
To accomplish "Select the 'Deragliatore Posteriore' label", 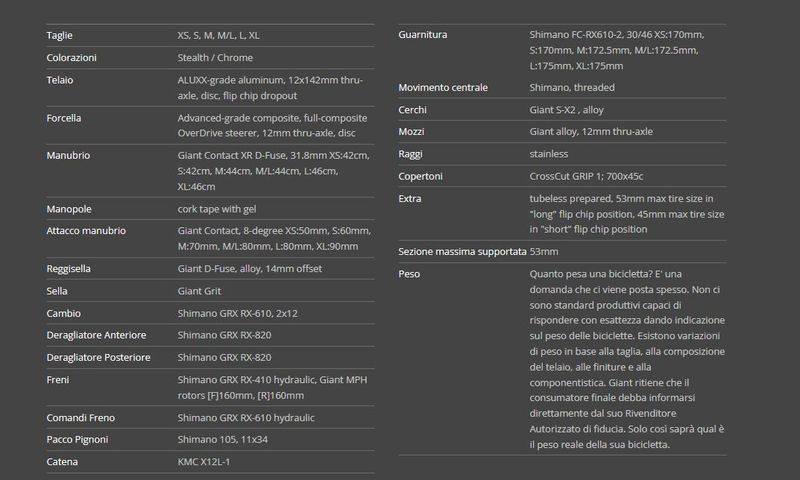I will (x=98, y=358).
